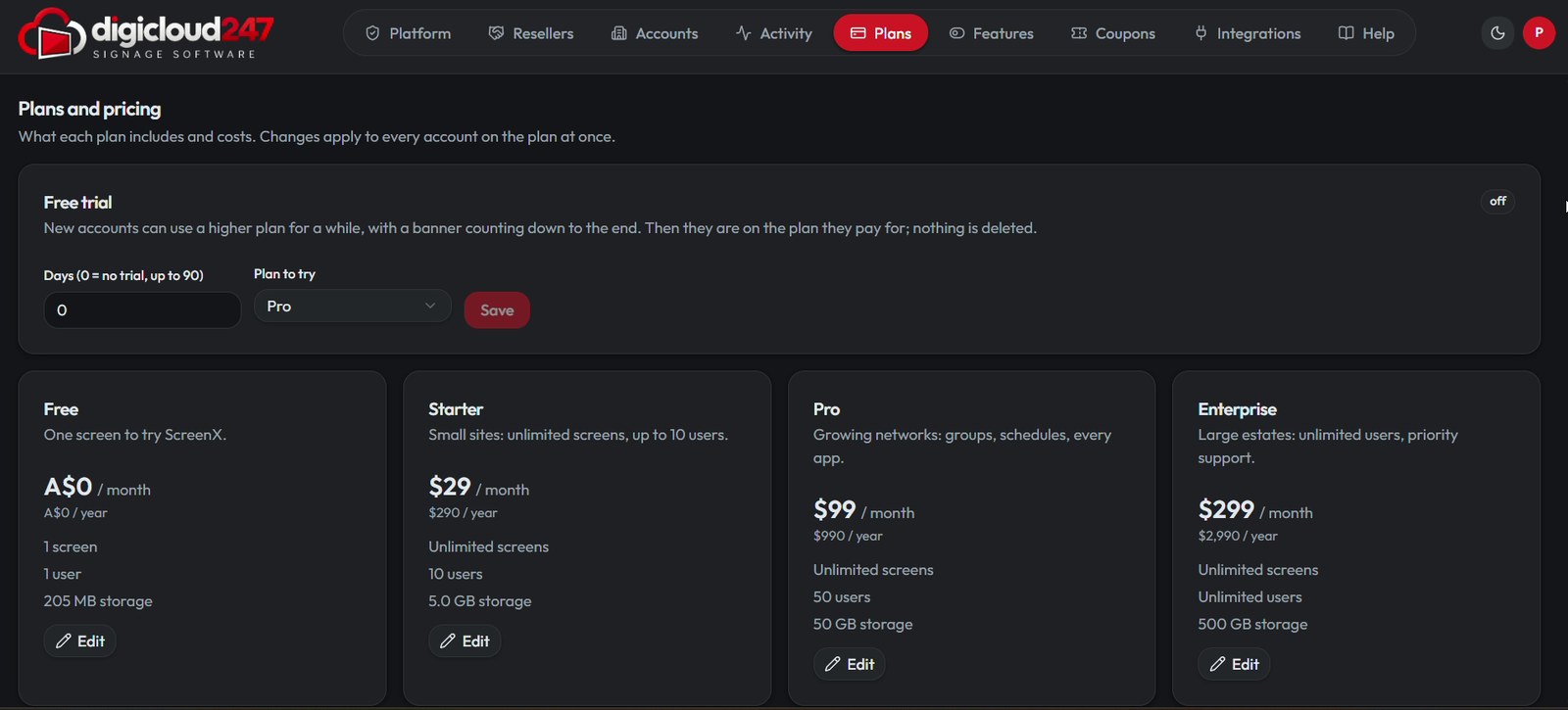Click the $99 / month price
Viewport: 1568px width, 710px height.
tap(863, 510)
